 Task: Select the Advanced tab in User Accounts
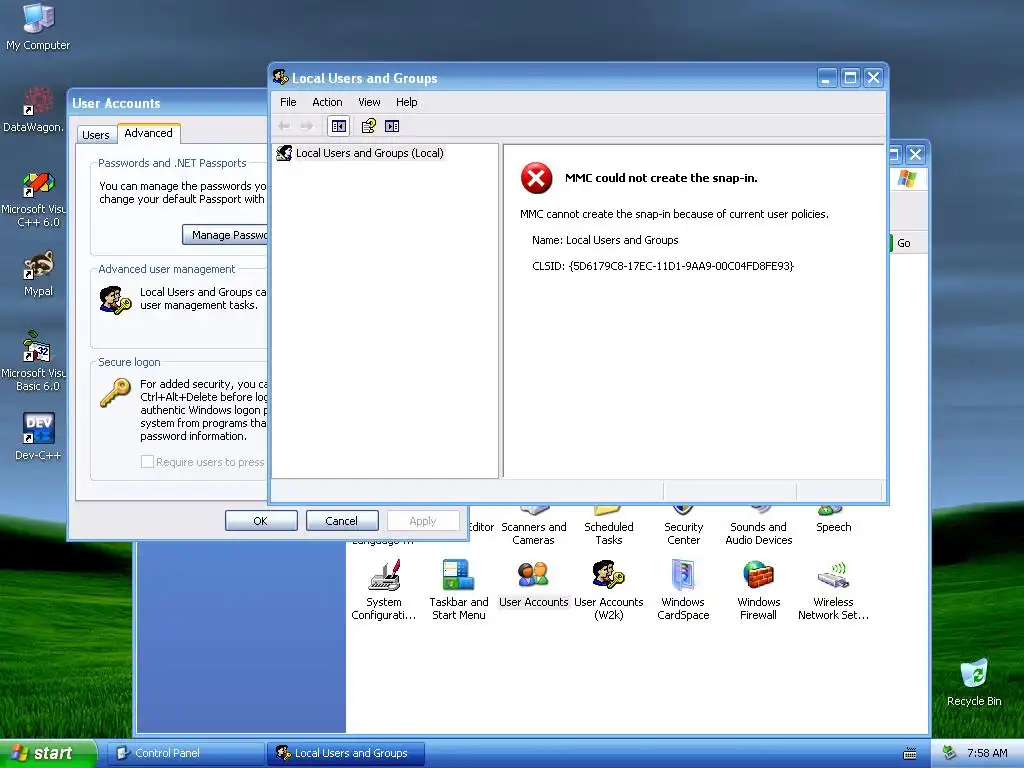coord(148,133)
